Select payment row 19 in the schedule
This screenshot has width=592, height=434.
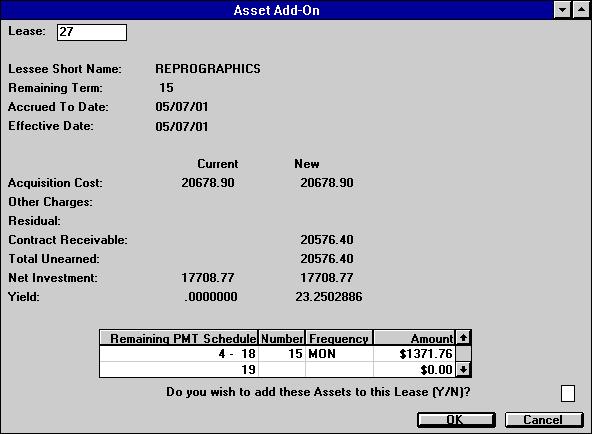click(278, 369)
